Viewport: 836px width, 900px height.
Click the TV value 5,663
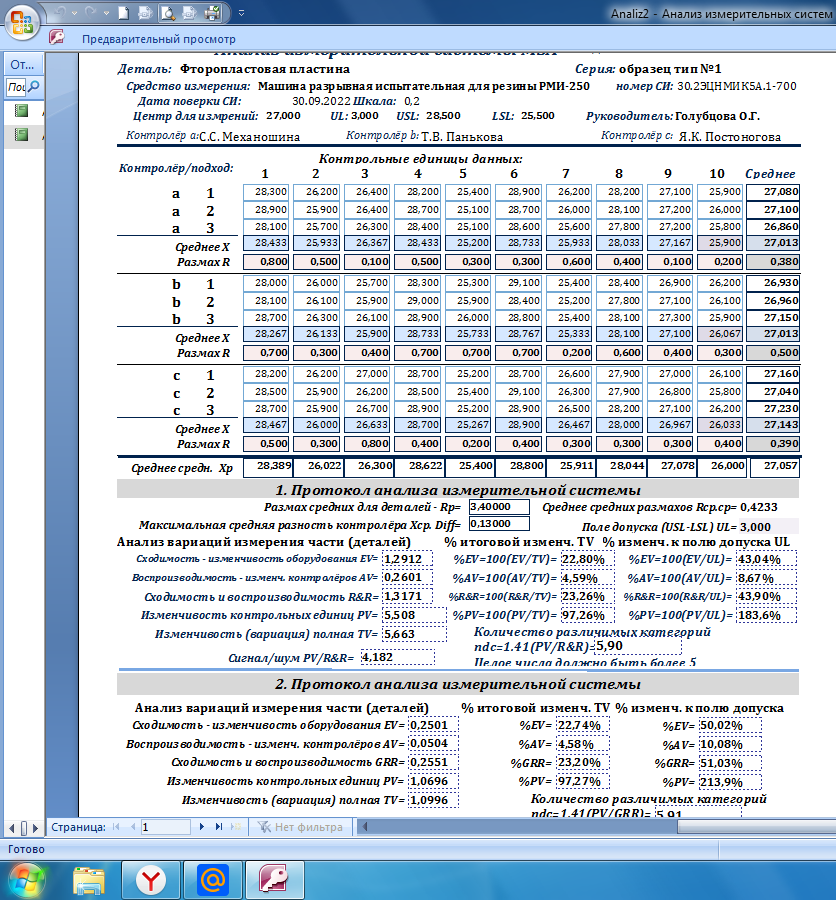(415, 634)
